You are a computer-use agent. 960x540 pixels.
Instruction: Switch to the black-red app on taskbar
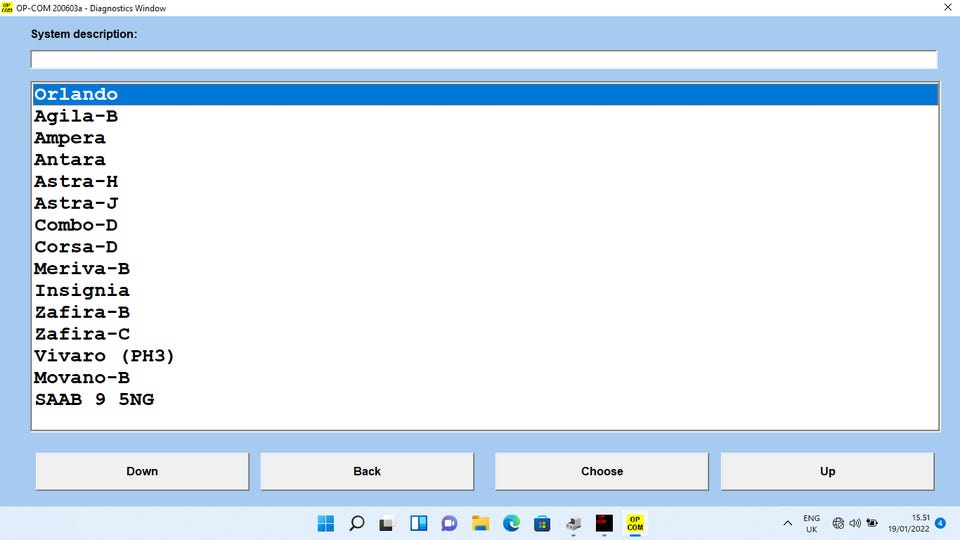click(x=604, y=523)
